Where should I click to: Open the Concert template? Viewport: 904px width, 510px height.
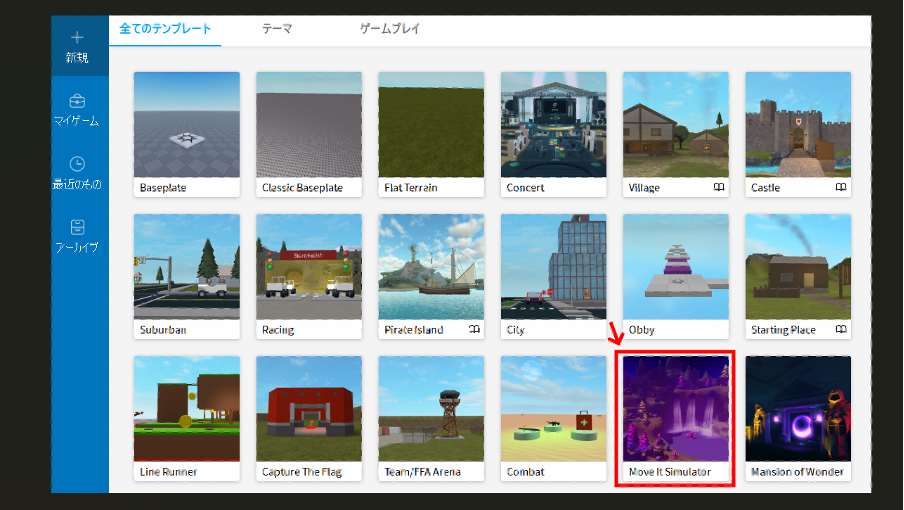(x=553, y=125)
